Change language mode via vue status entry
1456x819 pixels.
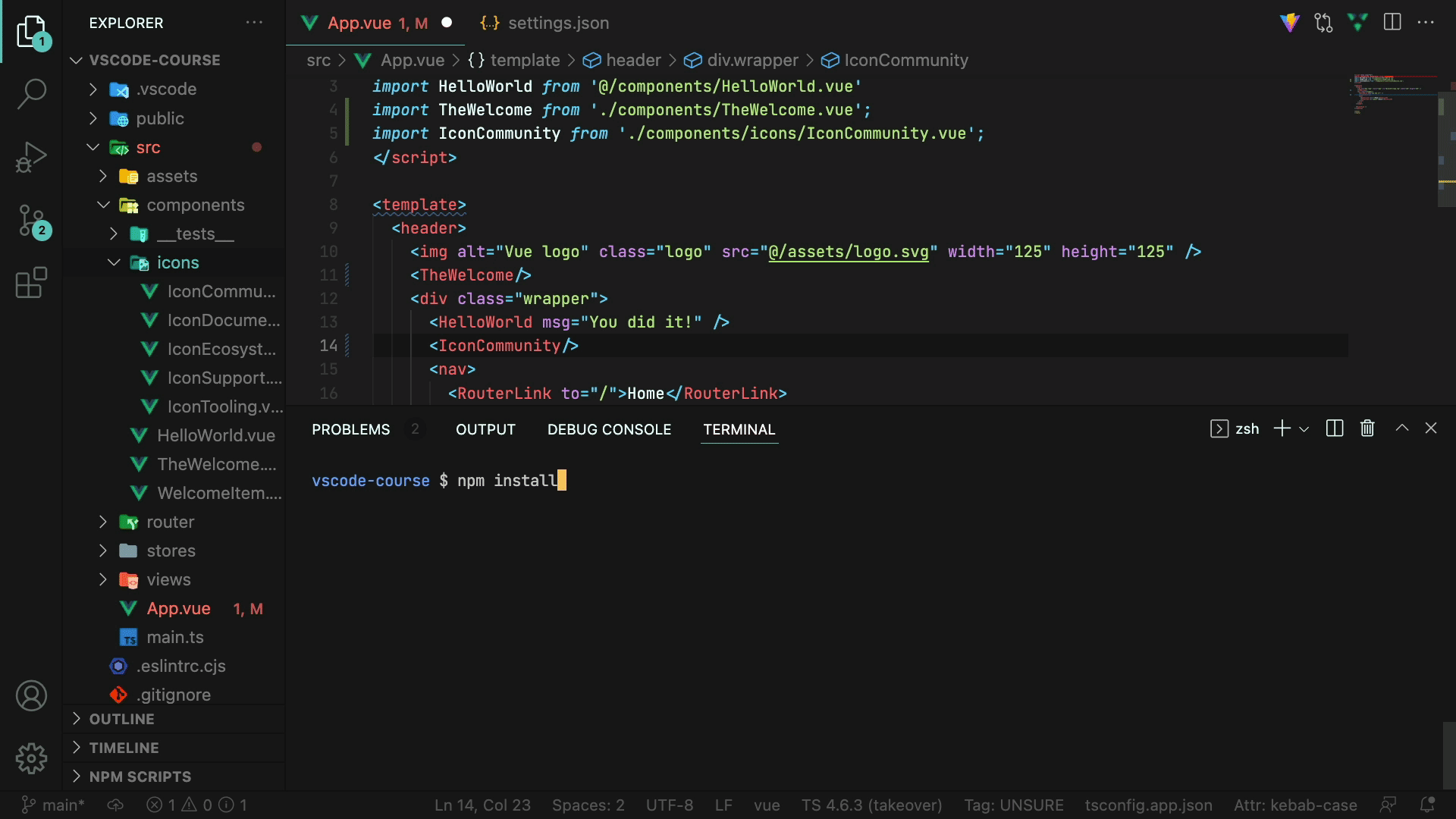point(767,805)
